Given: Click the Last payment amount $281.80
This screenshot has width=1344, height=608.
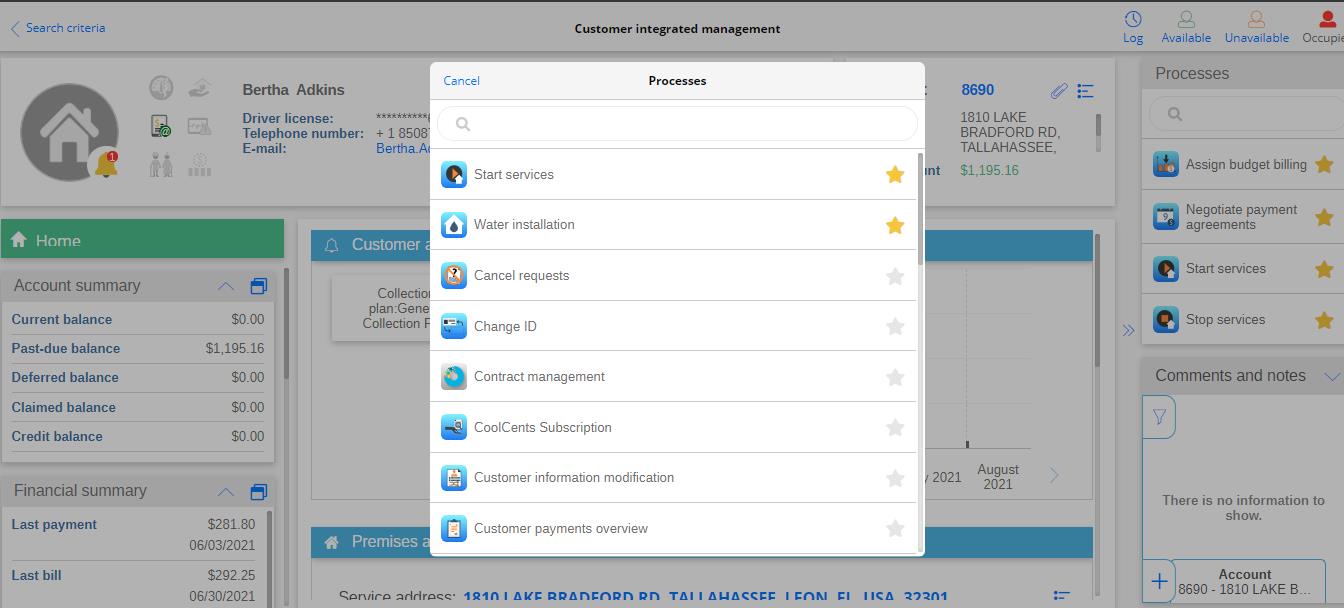Looking at the screenshot, I should point(231,525).
